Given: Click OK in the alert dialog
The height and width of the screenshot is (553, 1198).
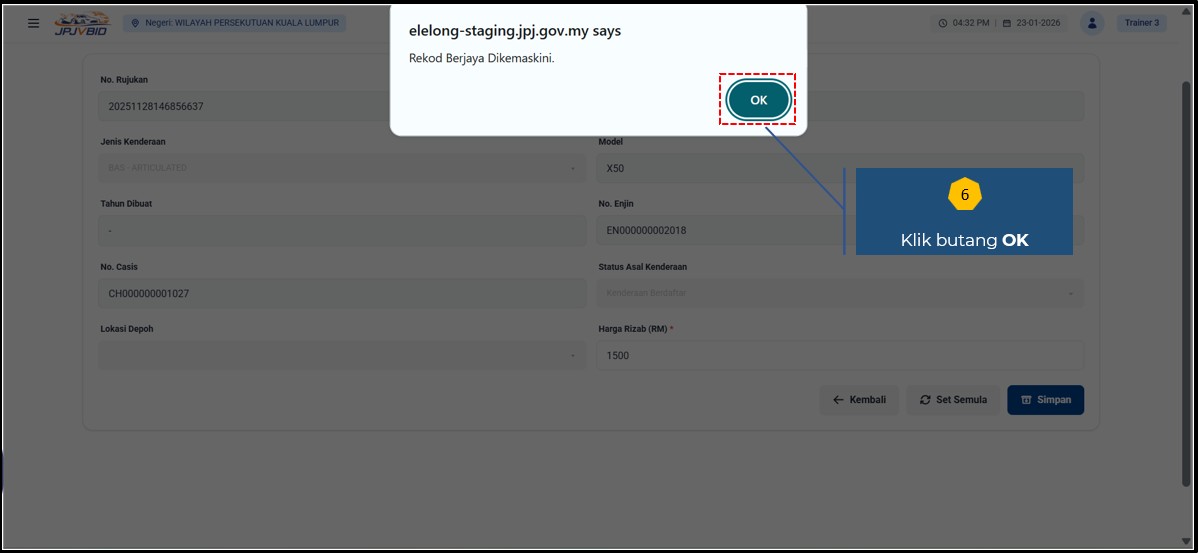Looking at the screenshot, I should (x=758, y=100).
